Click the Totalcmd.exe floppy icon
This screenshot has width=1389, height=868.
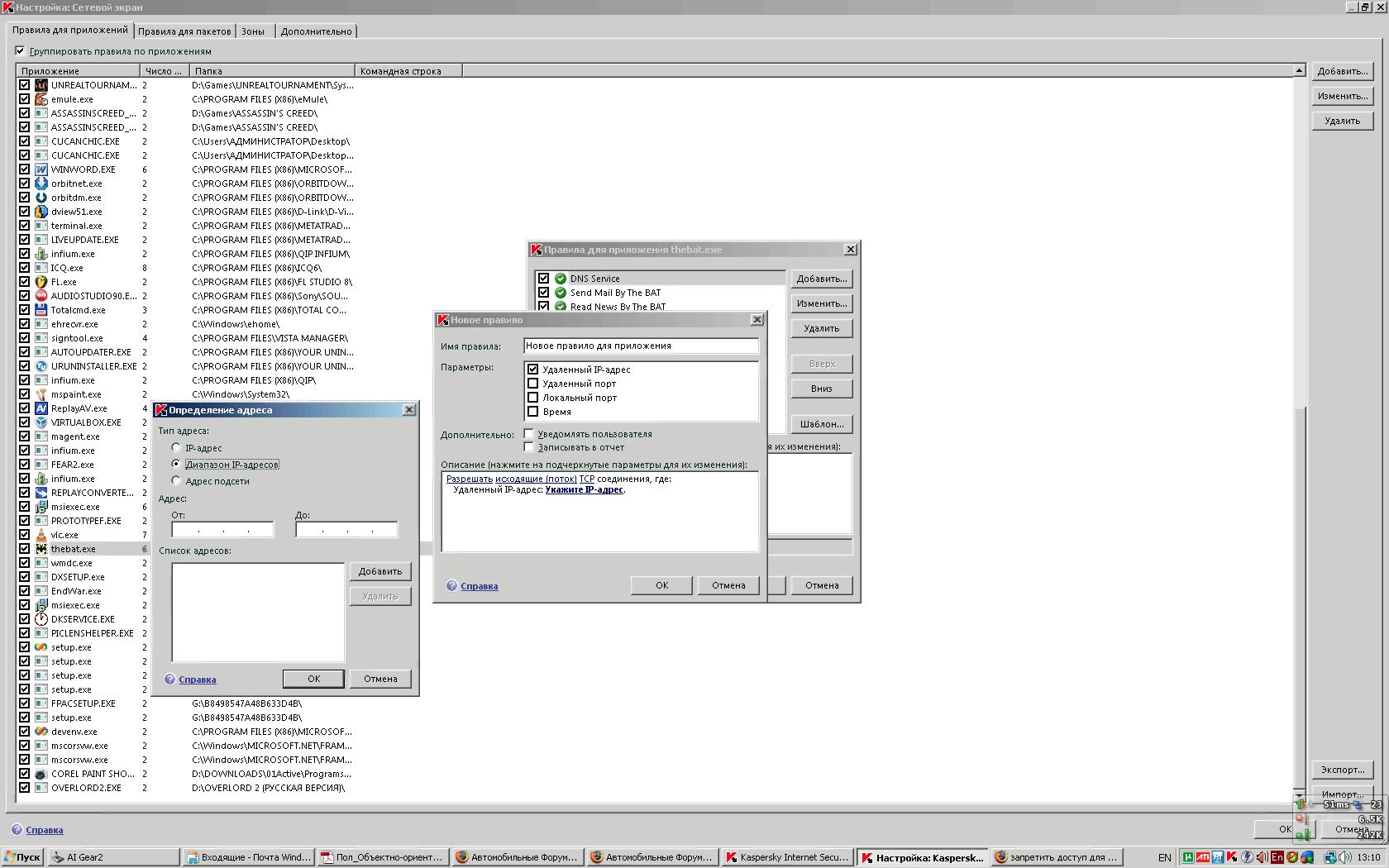point(41,310)
